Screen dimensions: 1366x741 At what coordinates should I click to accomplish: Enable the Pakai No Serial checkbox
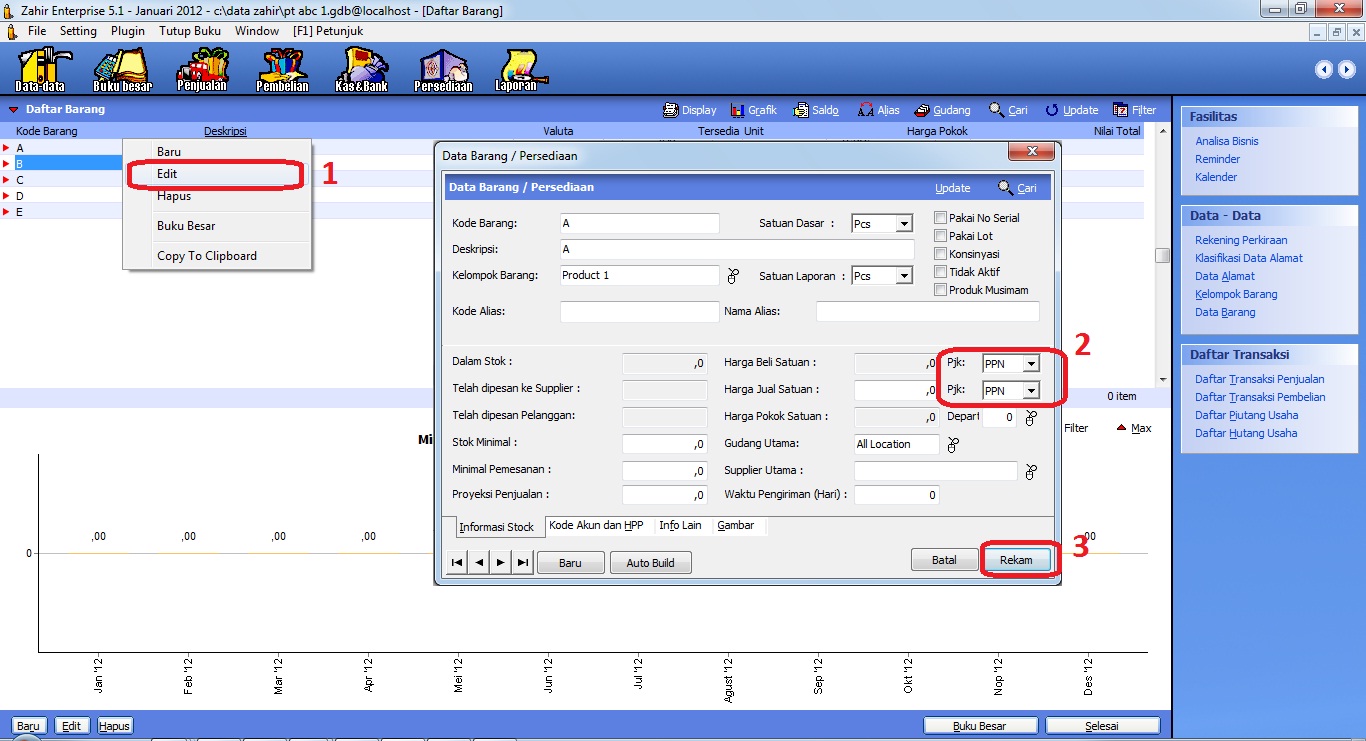(940, 218)
